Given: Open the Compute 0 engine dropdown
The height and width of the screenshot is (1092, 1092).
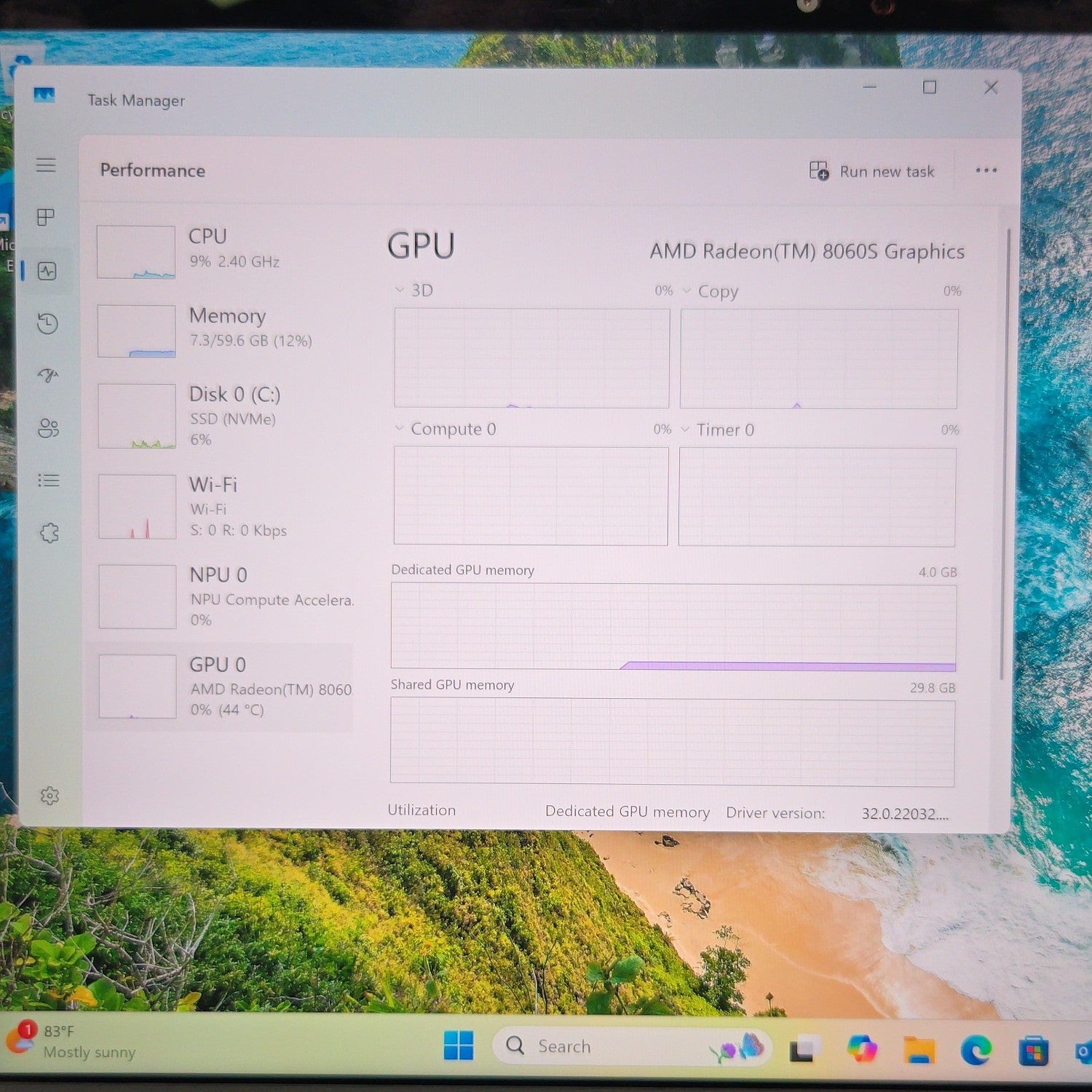Looking at the screenshot, I should click(446, 429).
